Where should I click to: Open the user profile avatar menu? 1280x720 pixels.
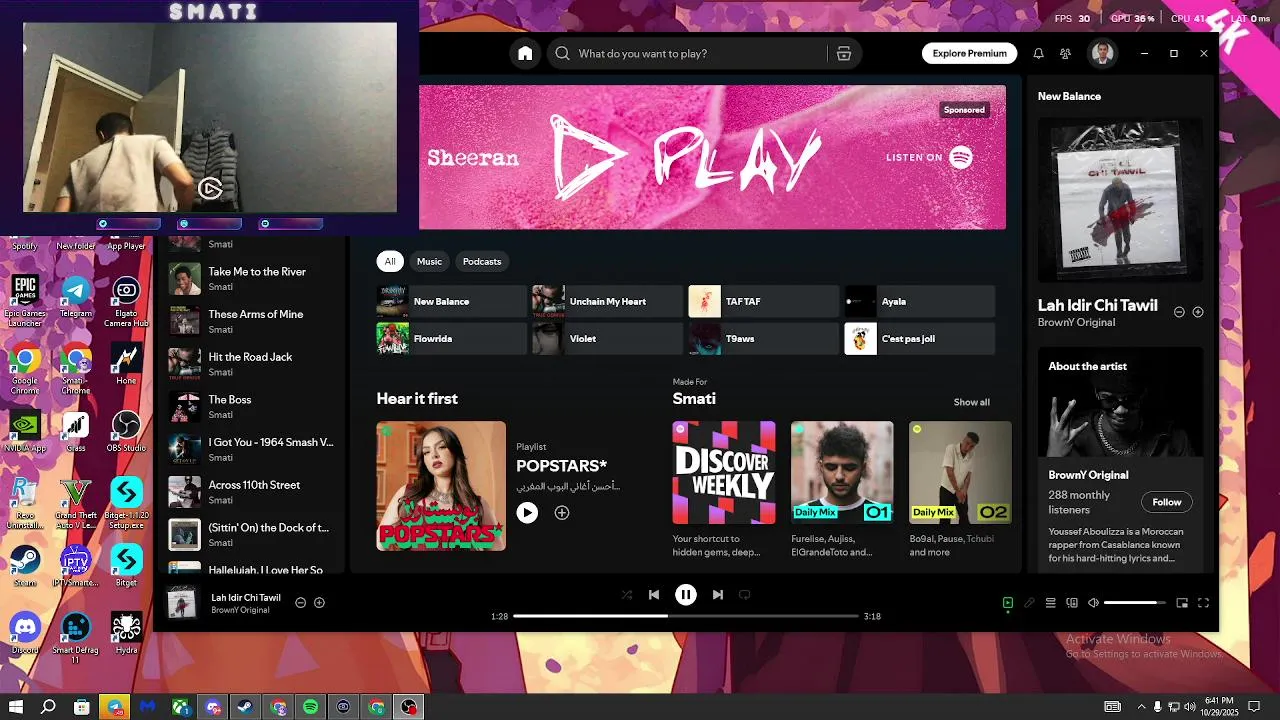tap(1102, 54)
